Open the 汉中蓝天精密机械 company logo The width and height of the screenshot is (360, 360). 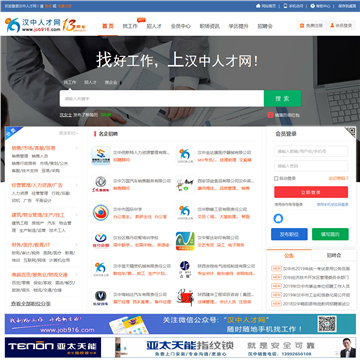(101, 269)
